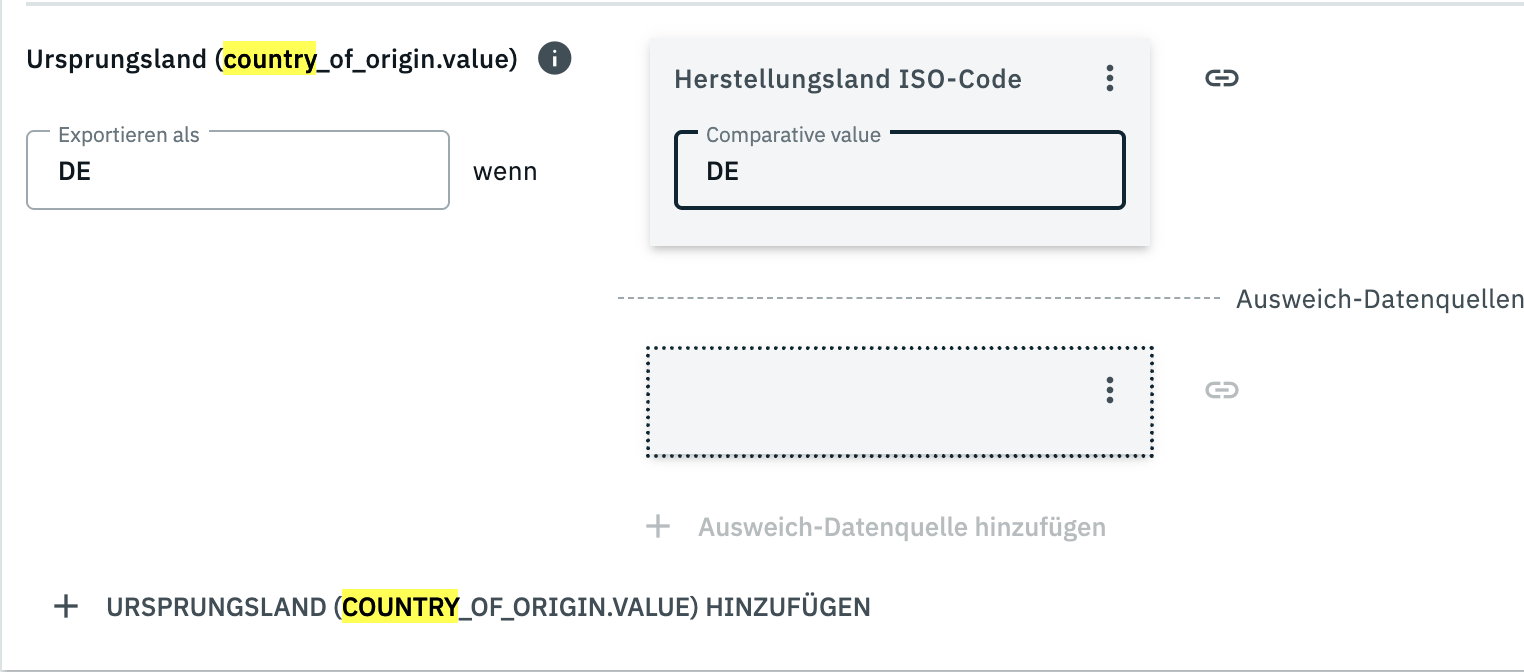
Task: Click the "Exportieren als" floating field label
Action: pos(129,135)
